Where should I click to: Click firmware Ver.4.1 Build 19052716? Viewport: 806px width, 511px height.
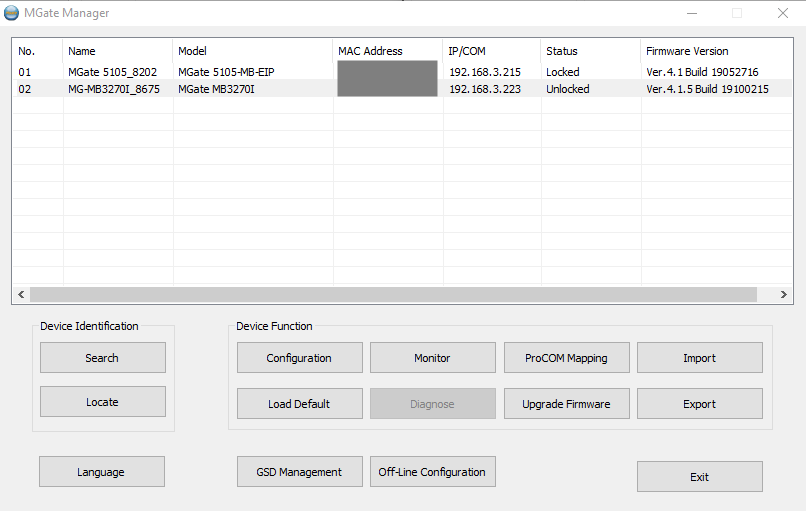coord(703,72)
